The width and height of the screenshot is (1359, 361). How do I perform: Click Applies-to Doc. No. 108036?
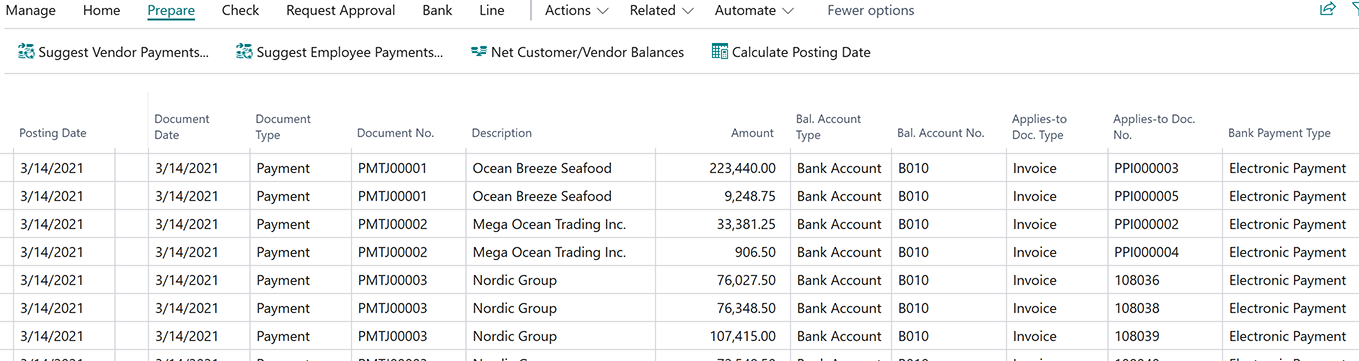(x=1137, y=280)
